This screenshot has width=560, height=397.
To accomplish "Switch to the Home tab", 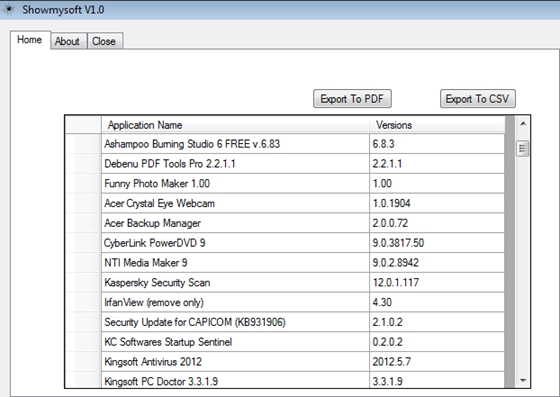I will tap(30, 40).
